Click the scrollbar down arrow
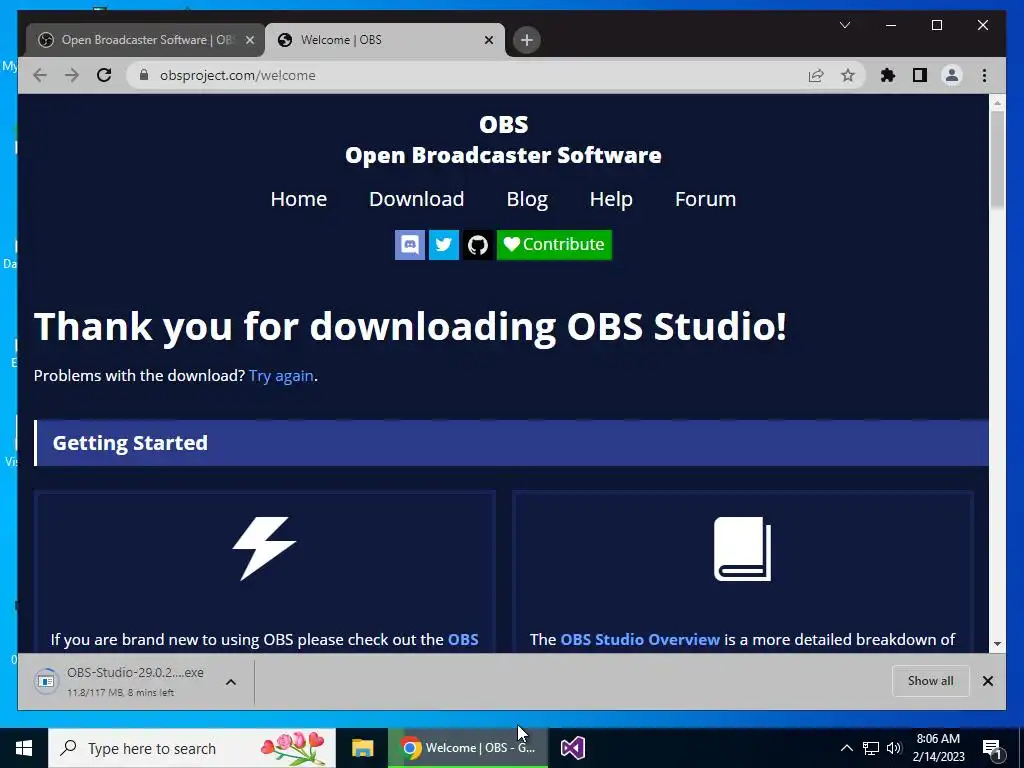The height and width of the screenshot is (768, 1024). (997, 643)
